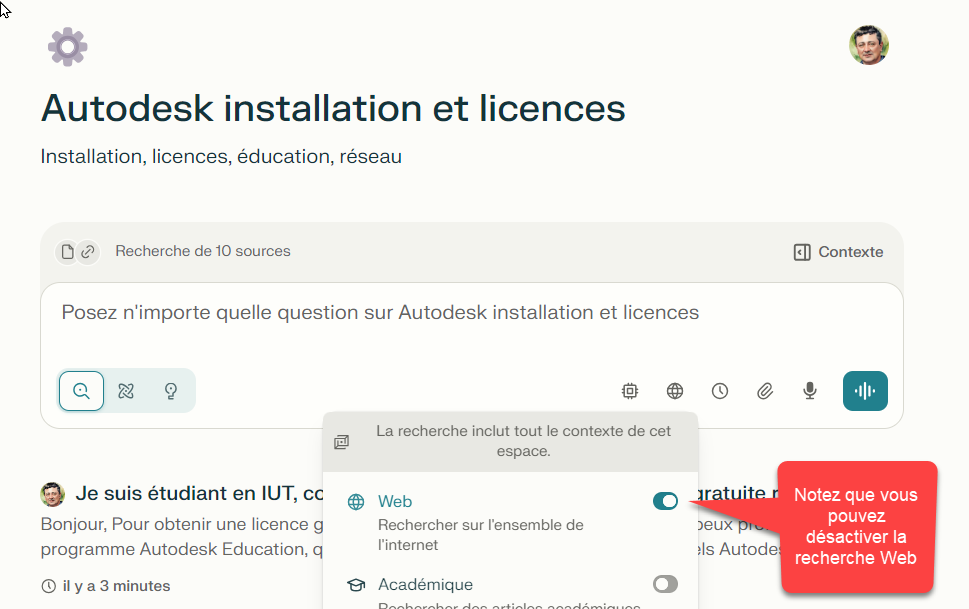Open the sources globe icon
The width and height of the screenshot is (969, 609).
pyautogui.click(x=675, y=391)
